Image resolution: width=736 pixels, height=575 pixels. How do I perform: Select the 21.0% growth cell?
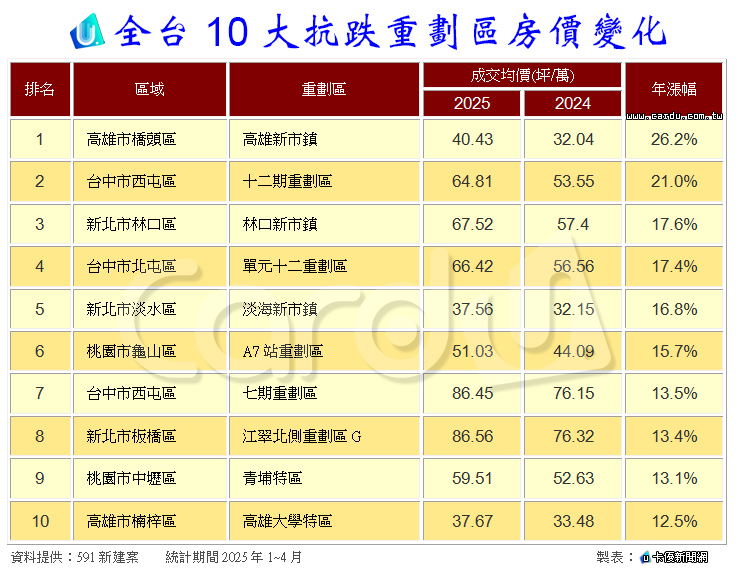coord(674,181)
